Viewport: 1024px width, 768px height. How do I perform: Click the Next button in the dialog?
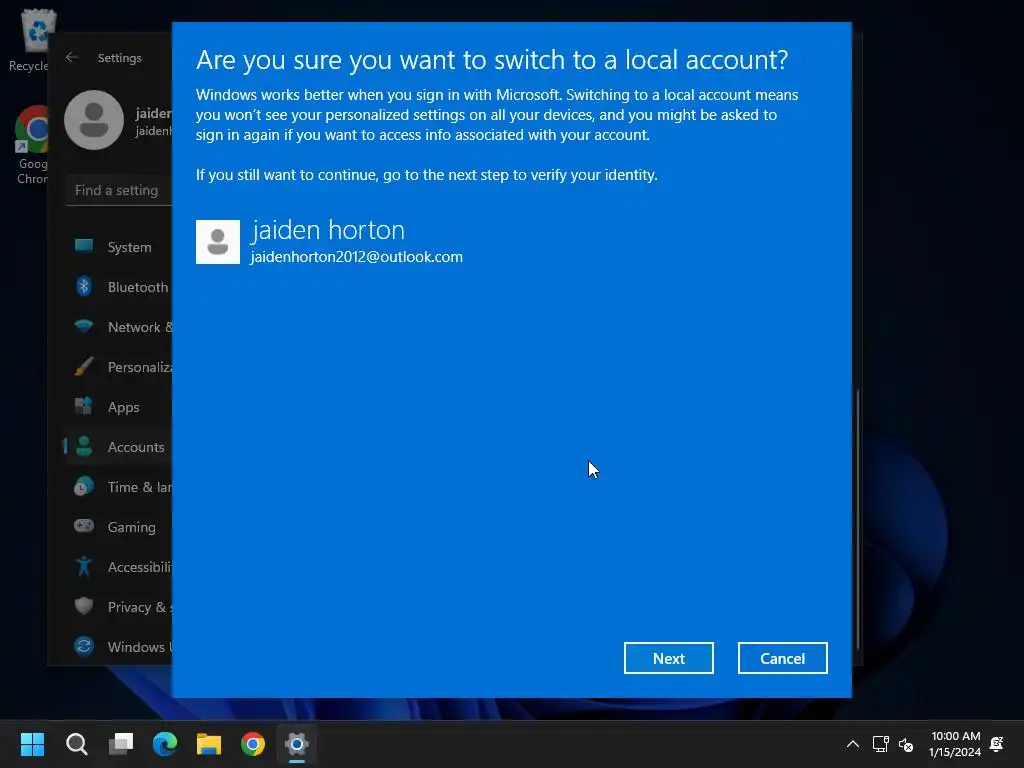point(668,658)
